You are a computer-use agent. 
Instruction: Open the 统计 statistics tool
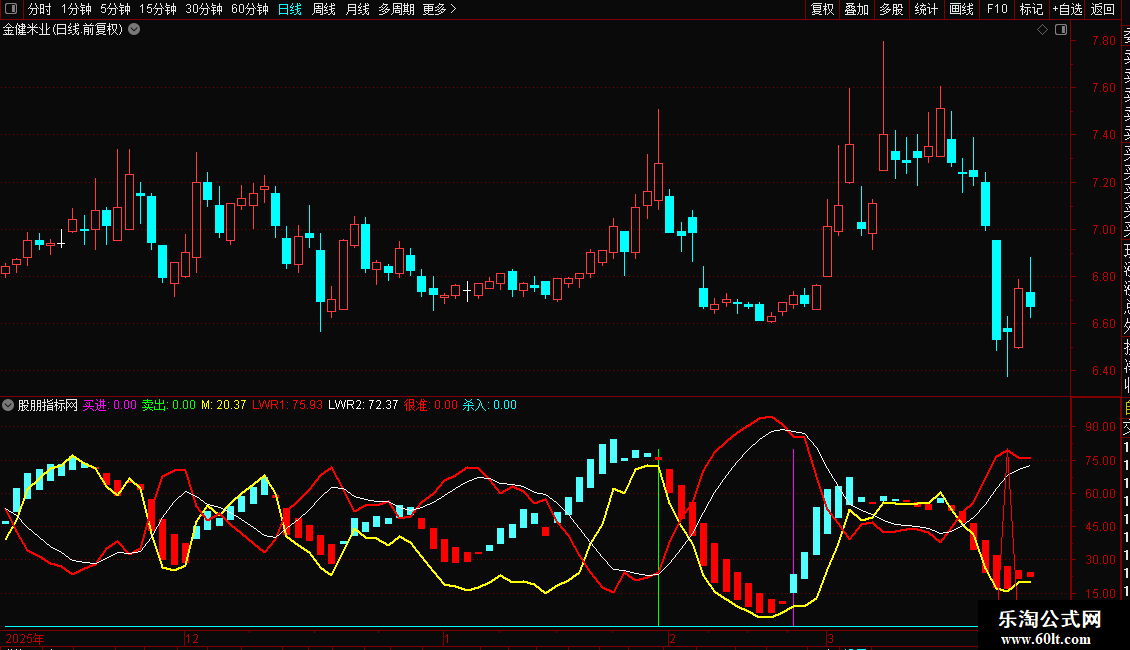click(926, 9)
